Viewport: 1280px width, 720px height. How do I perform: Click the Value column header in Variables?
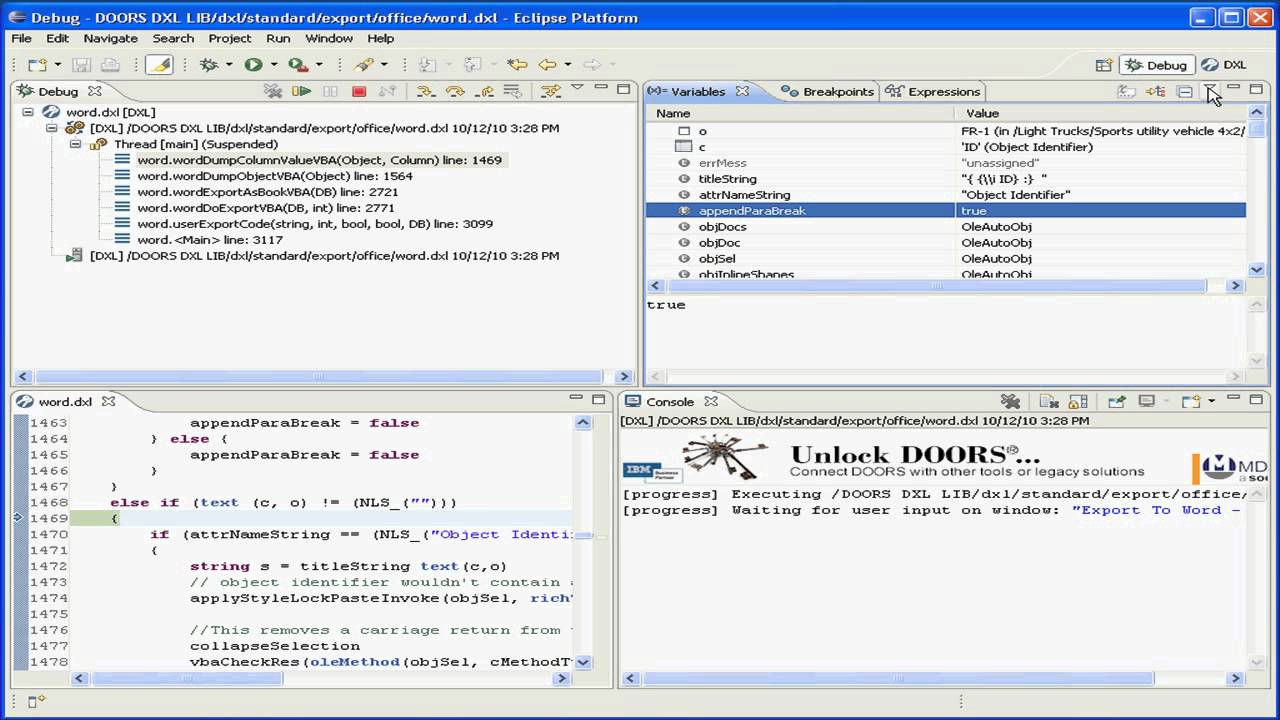point(1100,113)
